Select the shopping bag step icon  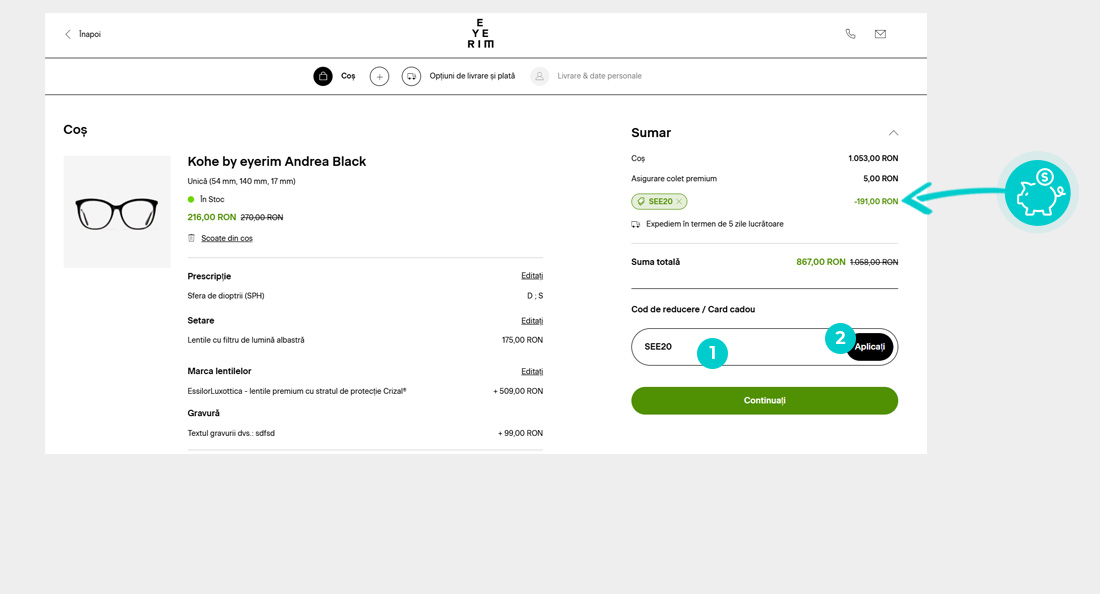pyautogui.click(x=323, y=76)
